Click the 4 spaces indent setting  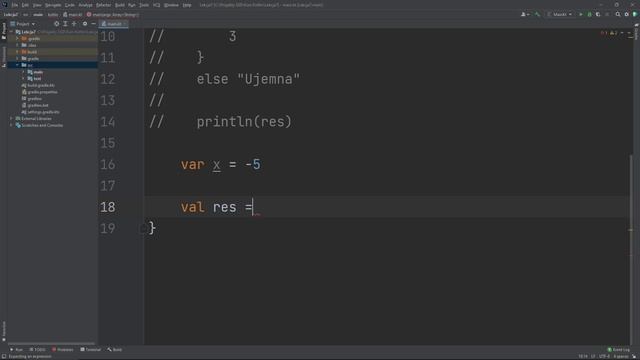(x=620, y=357)
